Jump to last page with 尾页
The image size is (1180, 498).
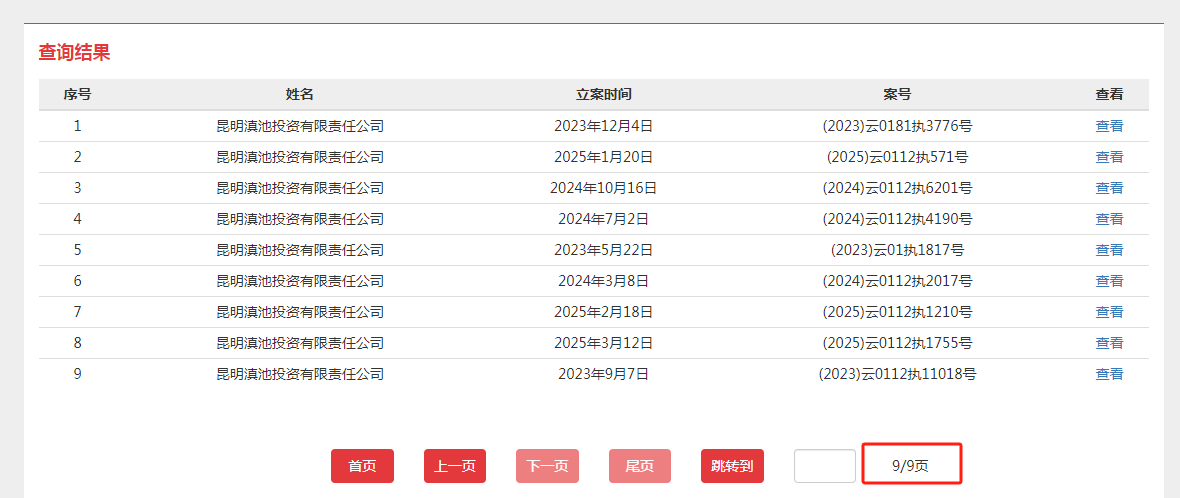click(640, 466)
